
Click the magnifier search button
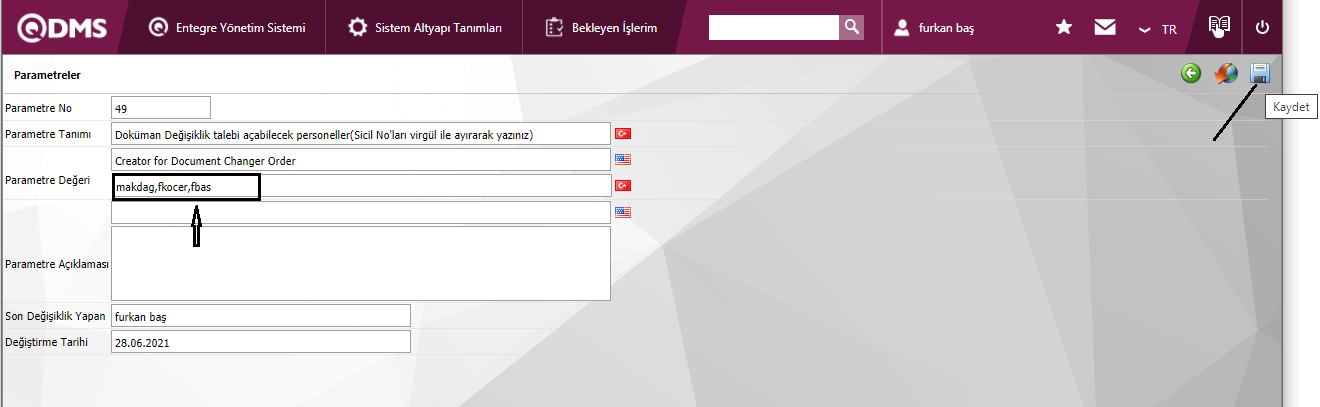point(851,27)
